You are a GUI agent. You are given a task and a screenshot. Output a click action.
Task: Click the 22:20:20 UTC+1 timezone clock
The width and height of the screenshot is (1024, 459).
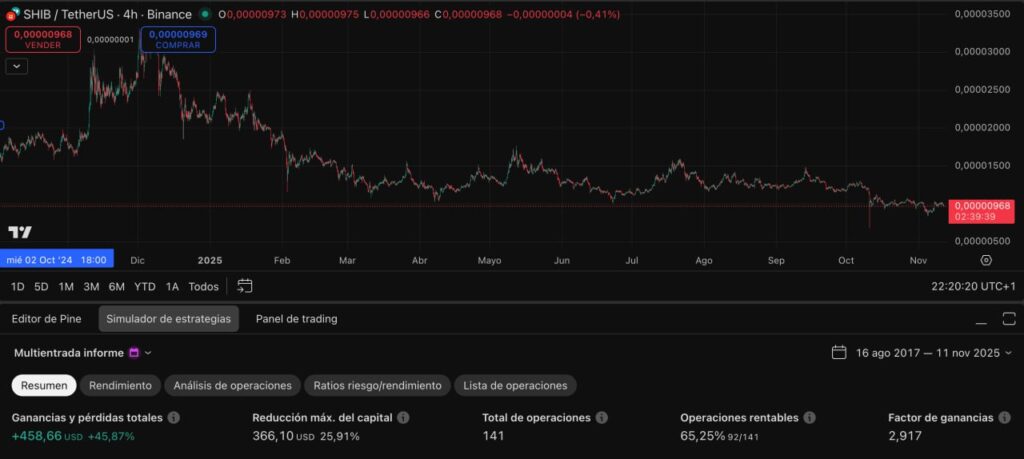tap(971, 286)
